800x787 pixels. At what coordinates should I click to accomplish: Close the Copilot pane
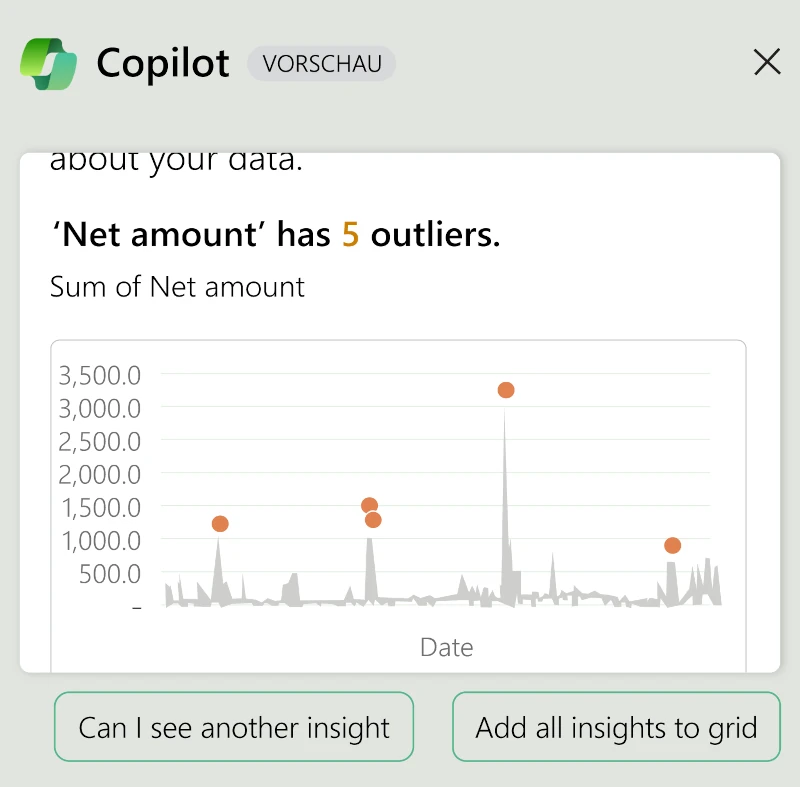coord(767,63)
